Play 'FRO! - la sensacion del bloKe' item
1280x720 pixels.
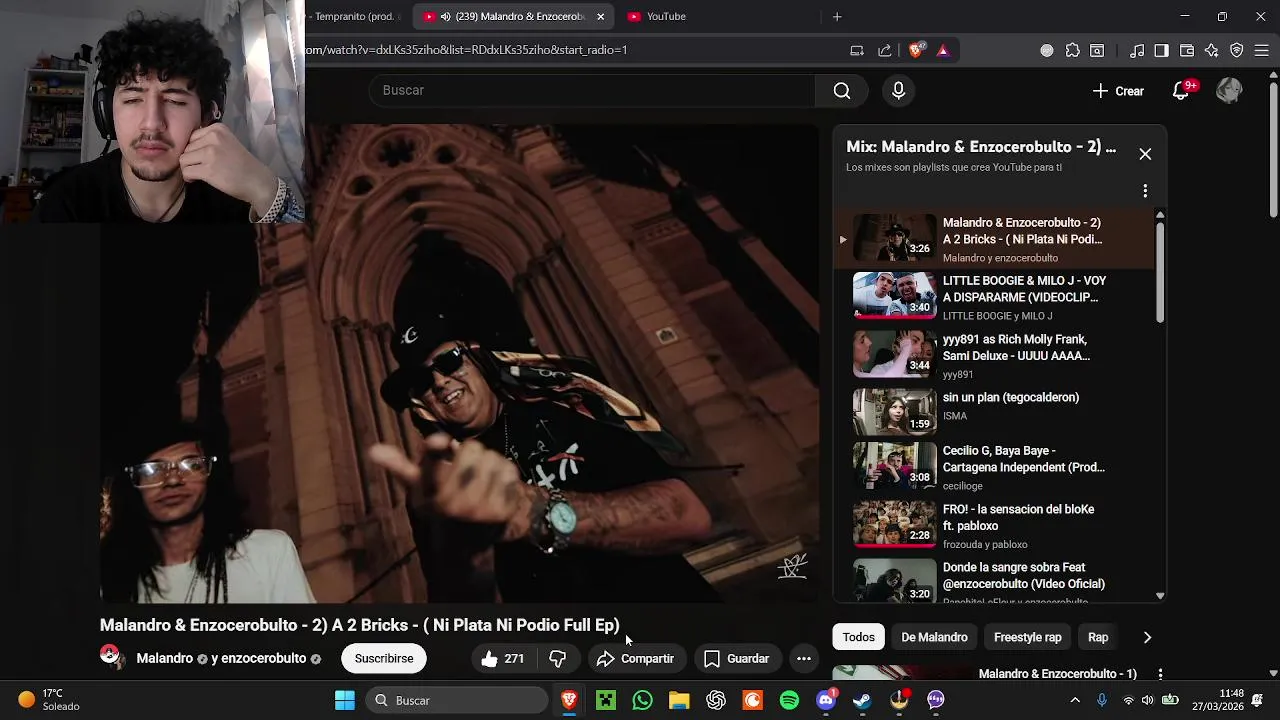(x=994, y=525)
